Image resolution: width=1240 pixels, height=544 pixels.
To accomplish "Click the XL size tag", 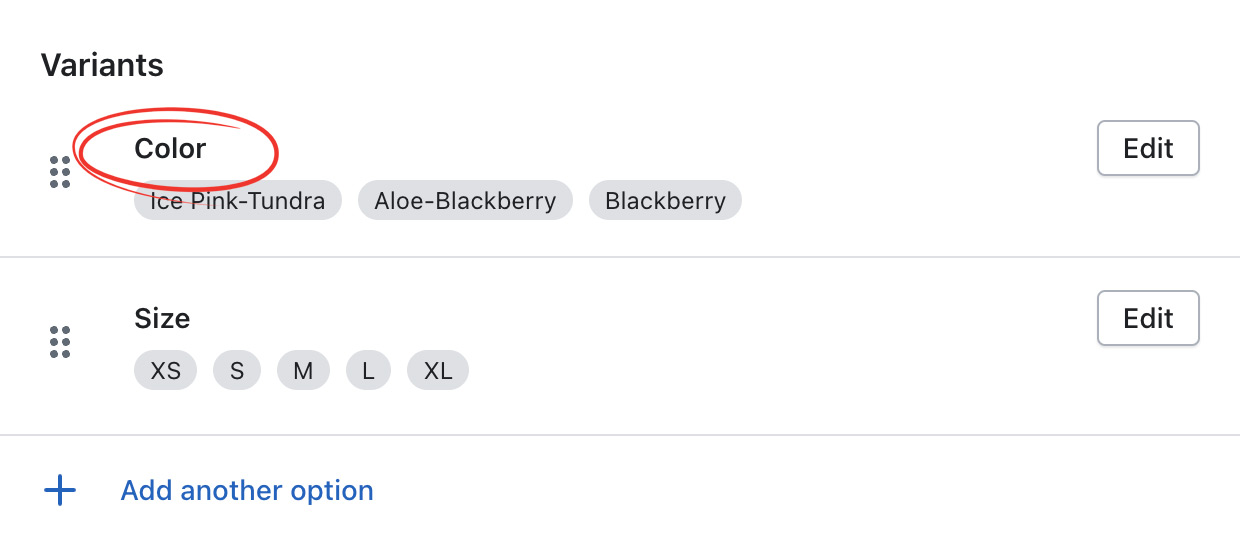I will point(438,371).
